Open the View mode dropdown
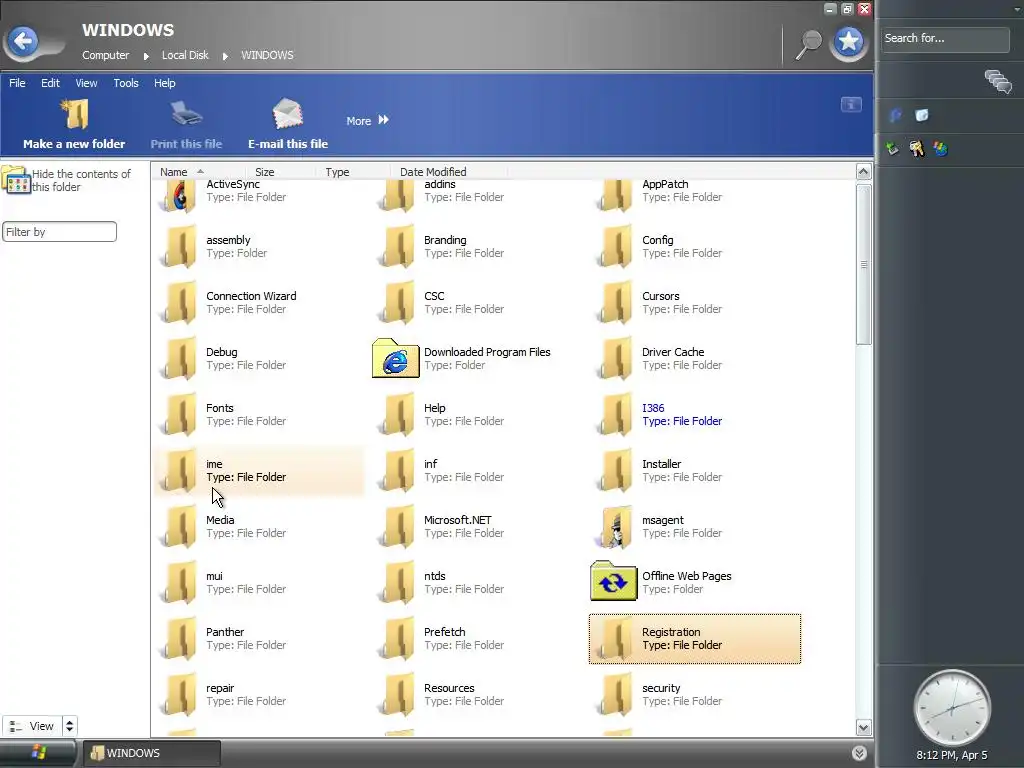The height and width of the screenshot is (768, 1024). click(x=33, y=726)
